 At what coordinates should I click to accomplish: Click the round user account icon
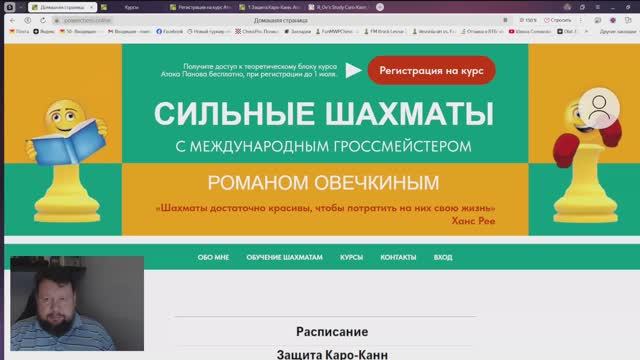pos(599,108)
